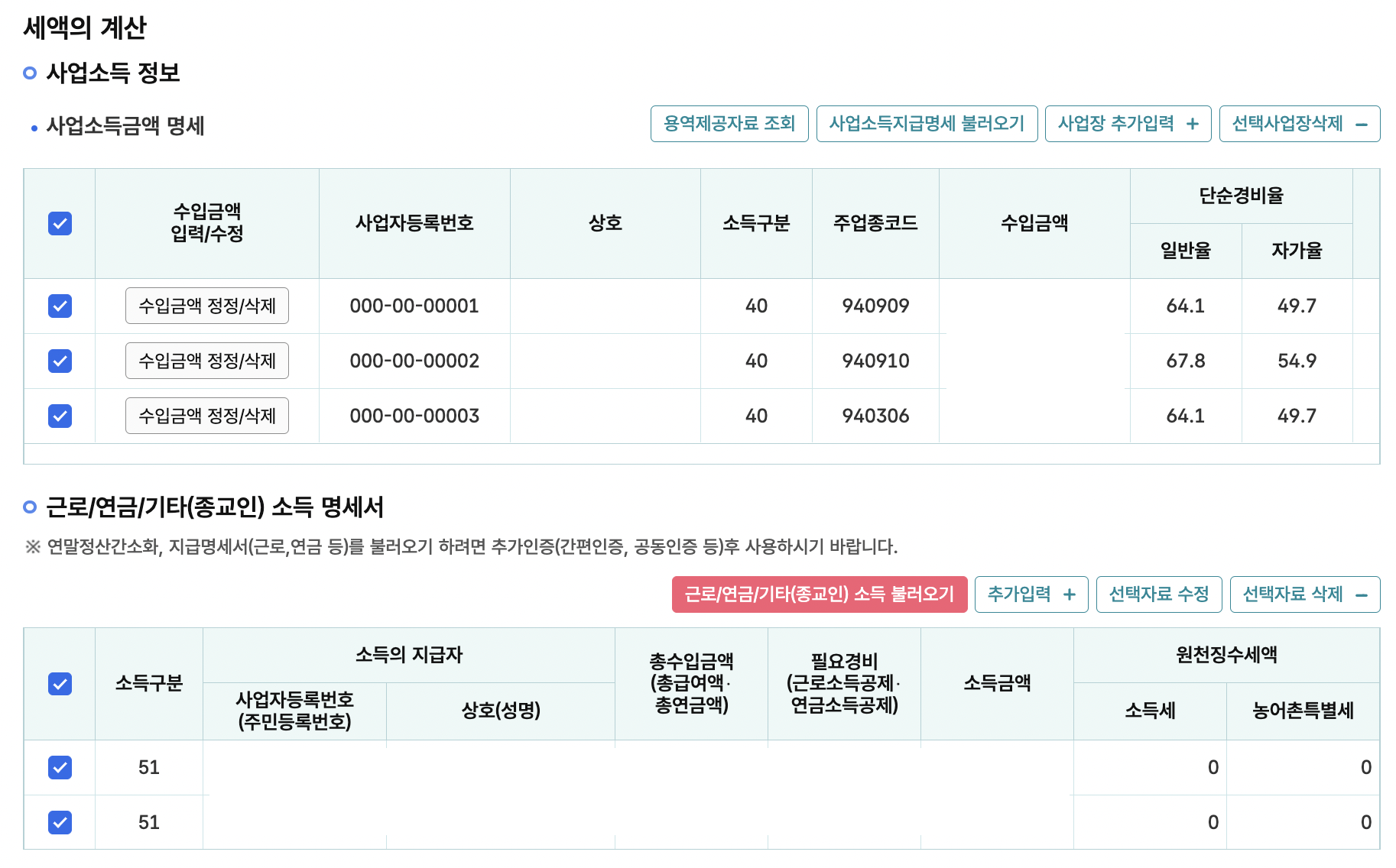Uncheck the select-all checkbox in 사업소득금액 명세 table

60,223
